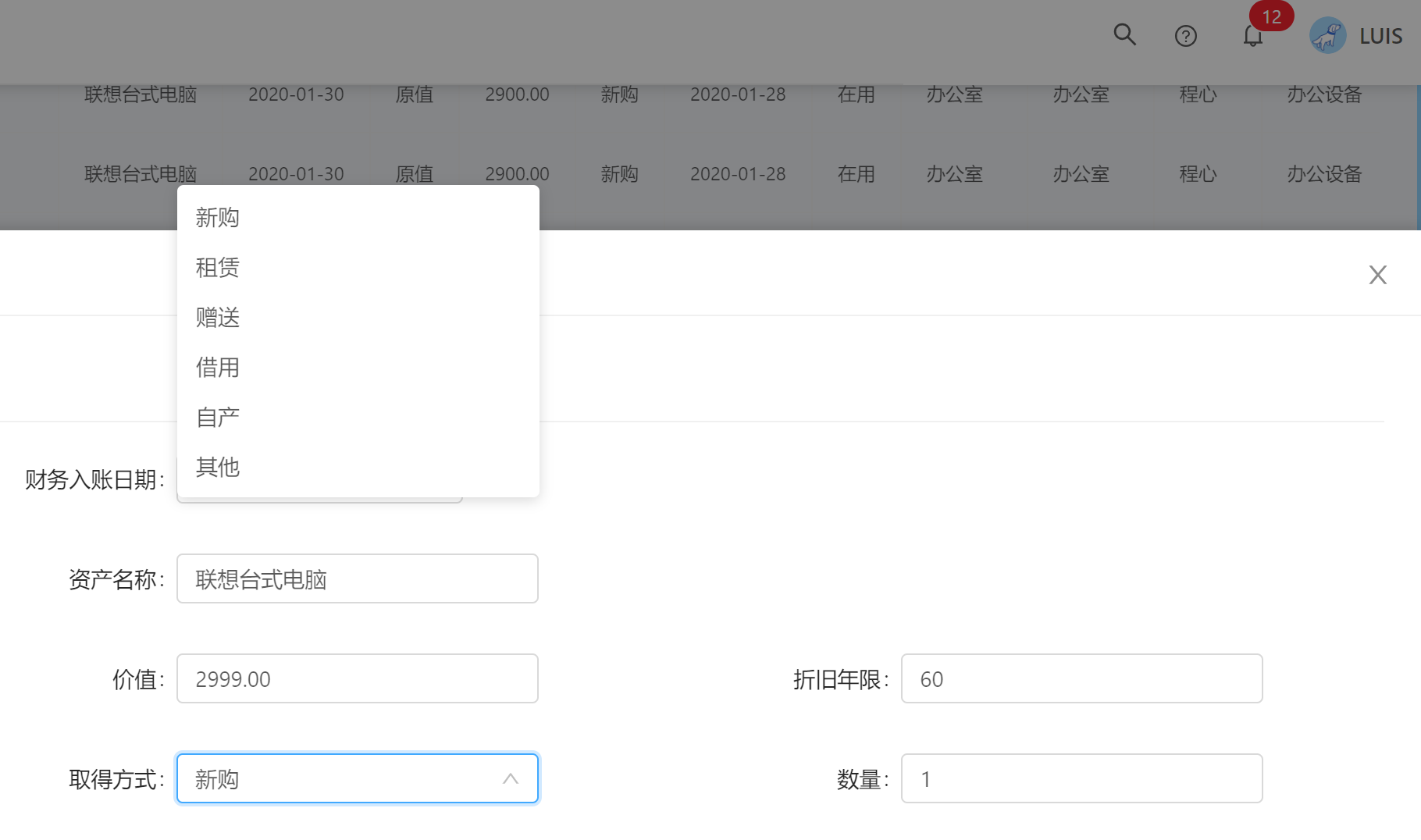Screen dimensions: 1421x840
Task: Choose 自产 as acquisition method
Action: tap(217, 417)
